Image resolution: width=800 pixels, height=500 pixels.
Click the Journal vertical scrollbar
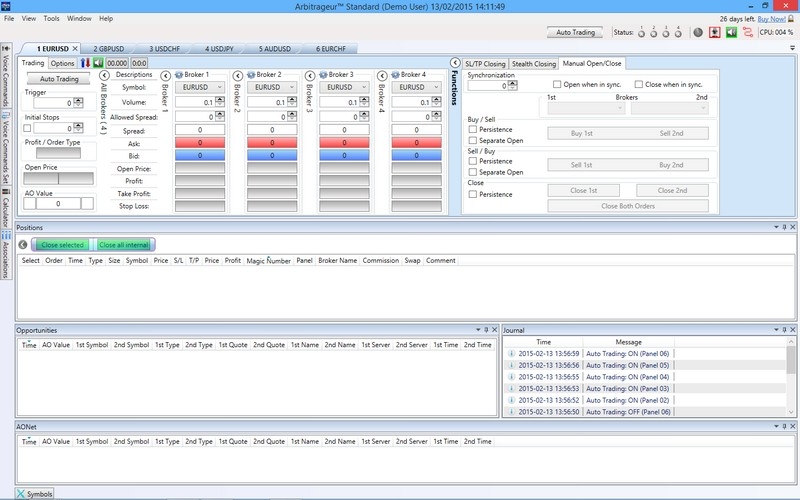pos(791,377)
